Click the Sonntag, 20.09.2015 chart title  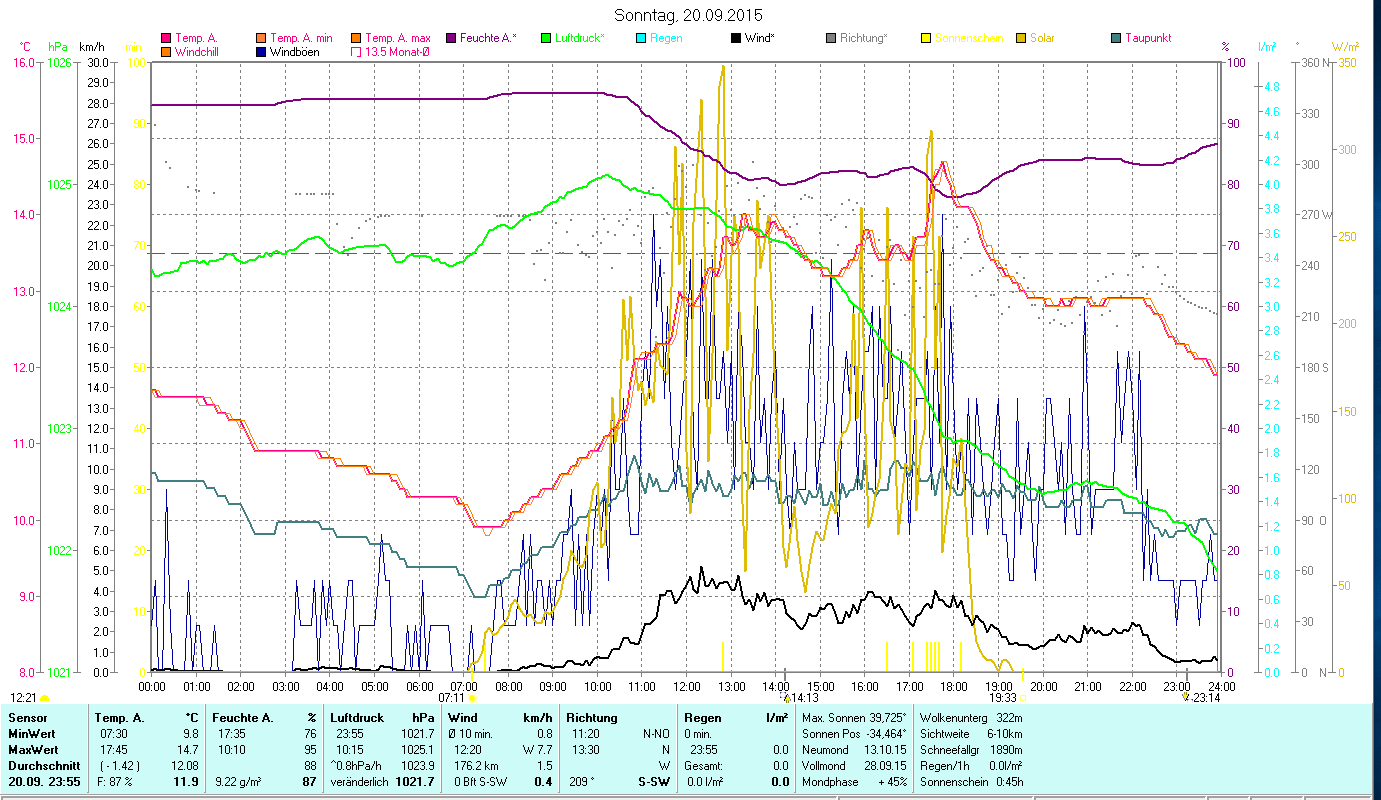[690, 15]
